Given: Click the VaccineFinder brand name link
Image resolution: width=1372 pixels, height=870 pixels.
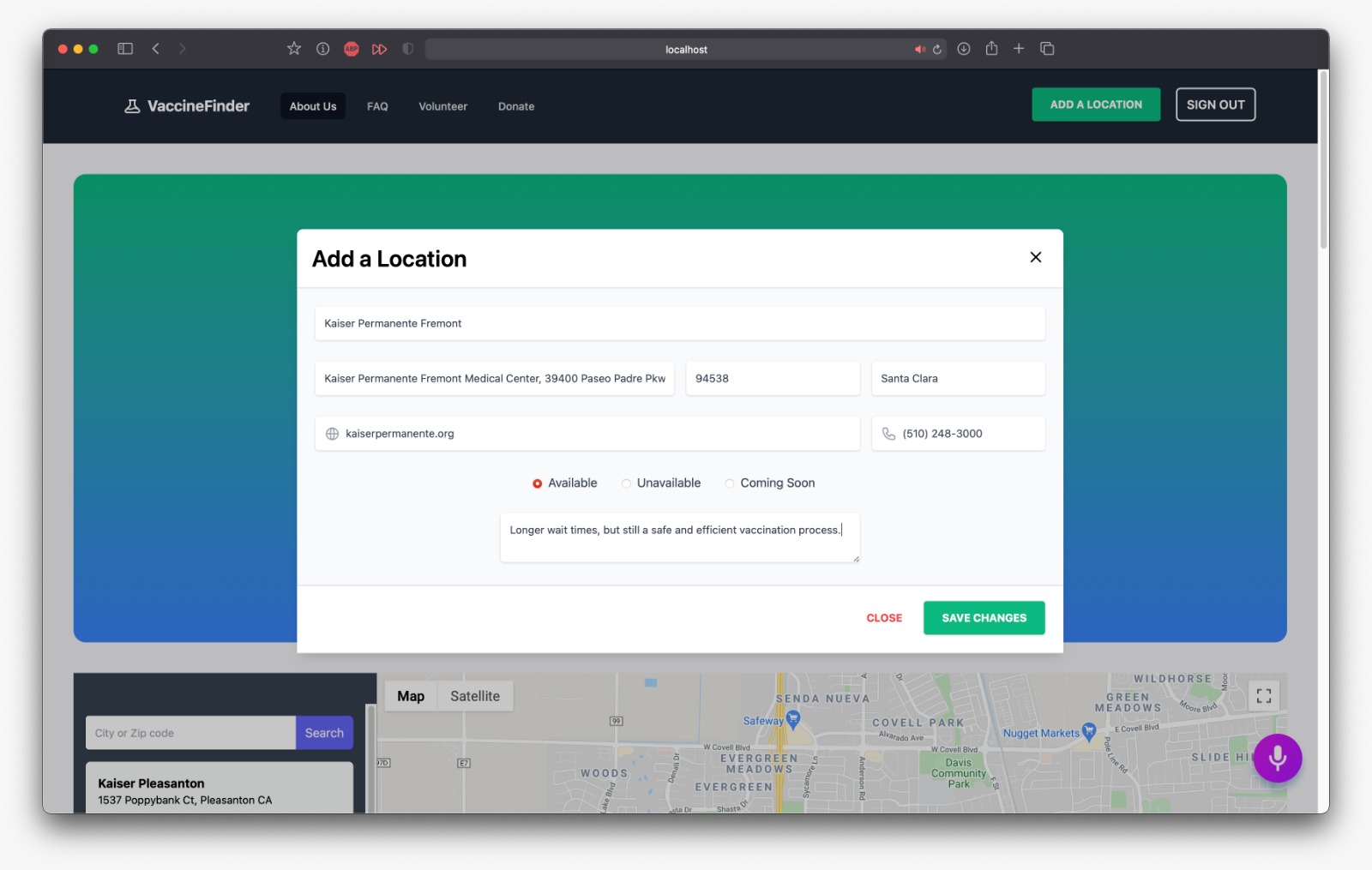Looking at the screenshot, I should [x=198, y=106].
